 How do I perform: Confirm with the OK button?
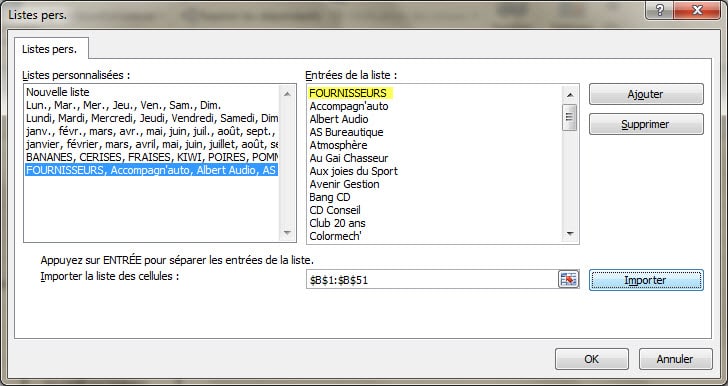(x=592, y=359)
